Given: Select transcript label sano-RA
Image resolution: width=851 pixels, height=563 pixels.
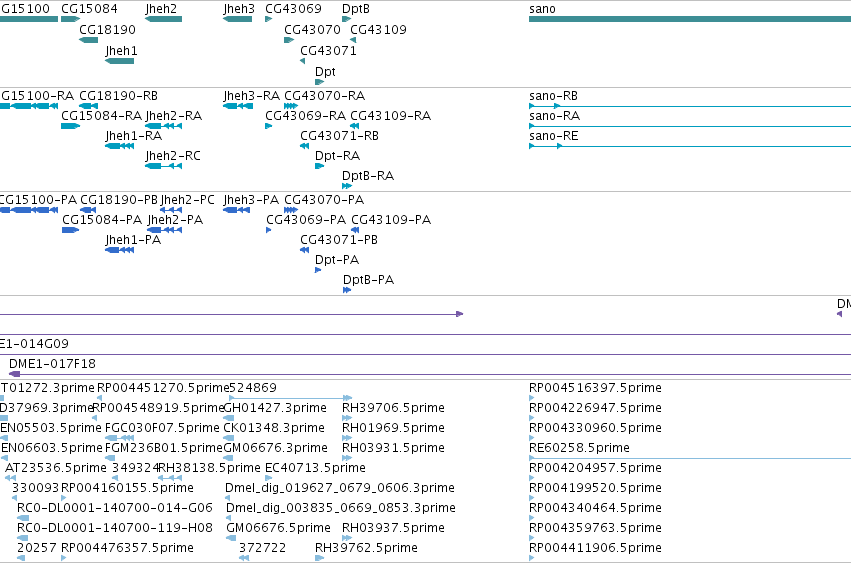Looking at the screenshot, I should pos(555,116).
